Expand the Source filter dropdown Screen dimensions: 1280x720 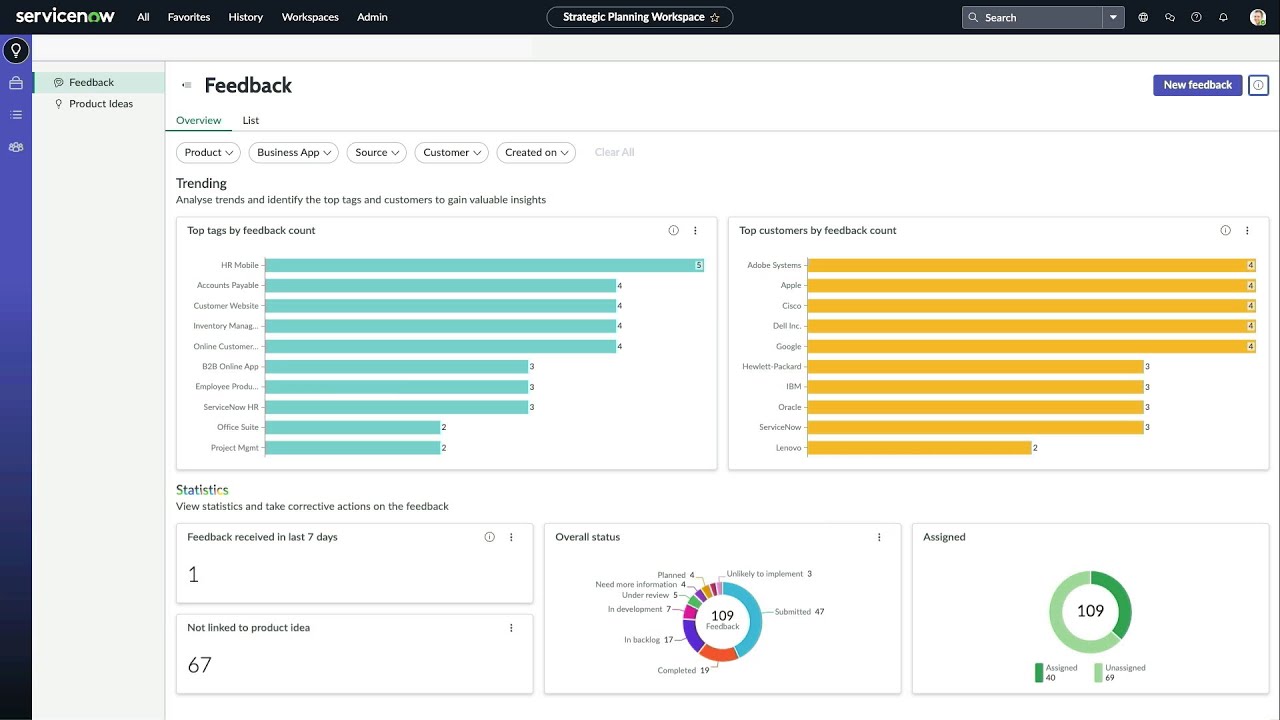point(377,152)
